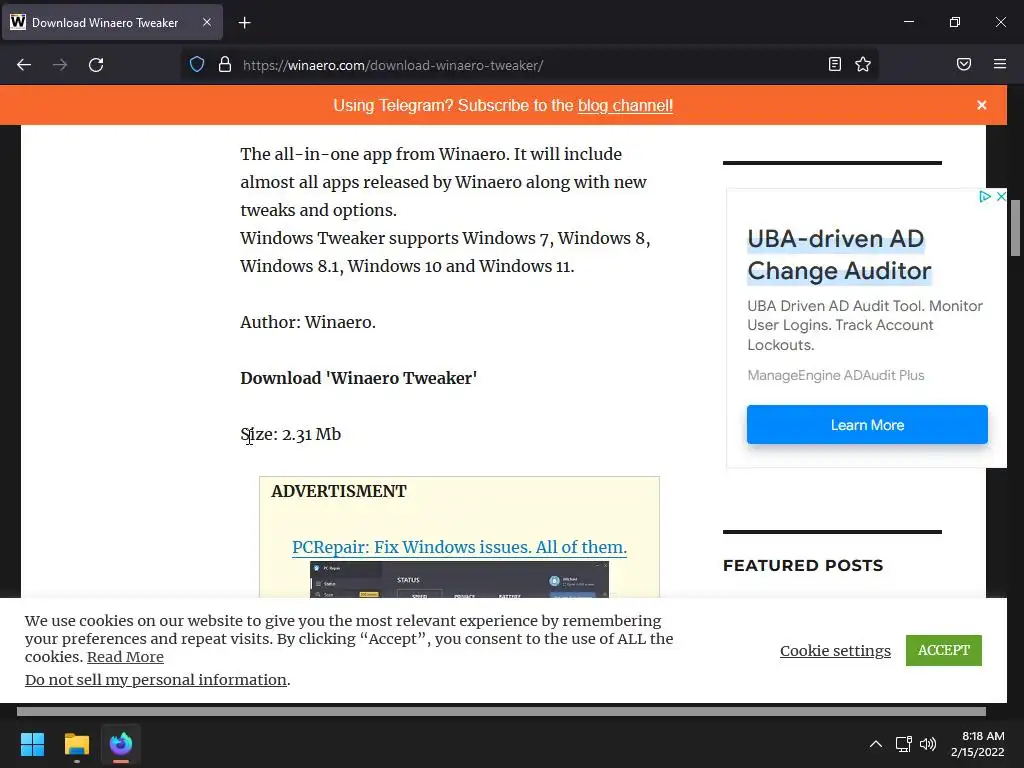This screenshot has height=768, width=1024.
Task: Open the Windows Start menu
Action: 32,744
